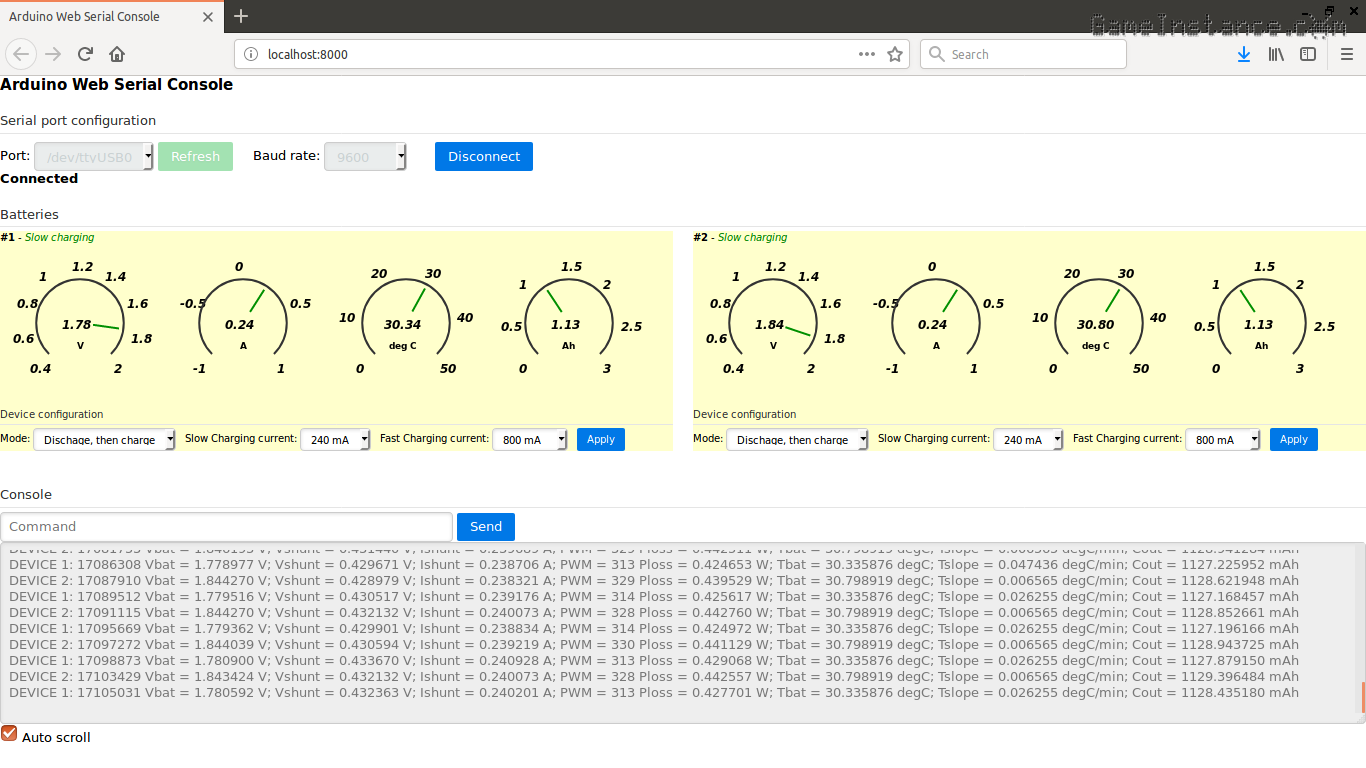Toggle the sidebar view icon
Viewport: 1366px width, 768px height.
1308,54
